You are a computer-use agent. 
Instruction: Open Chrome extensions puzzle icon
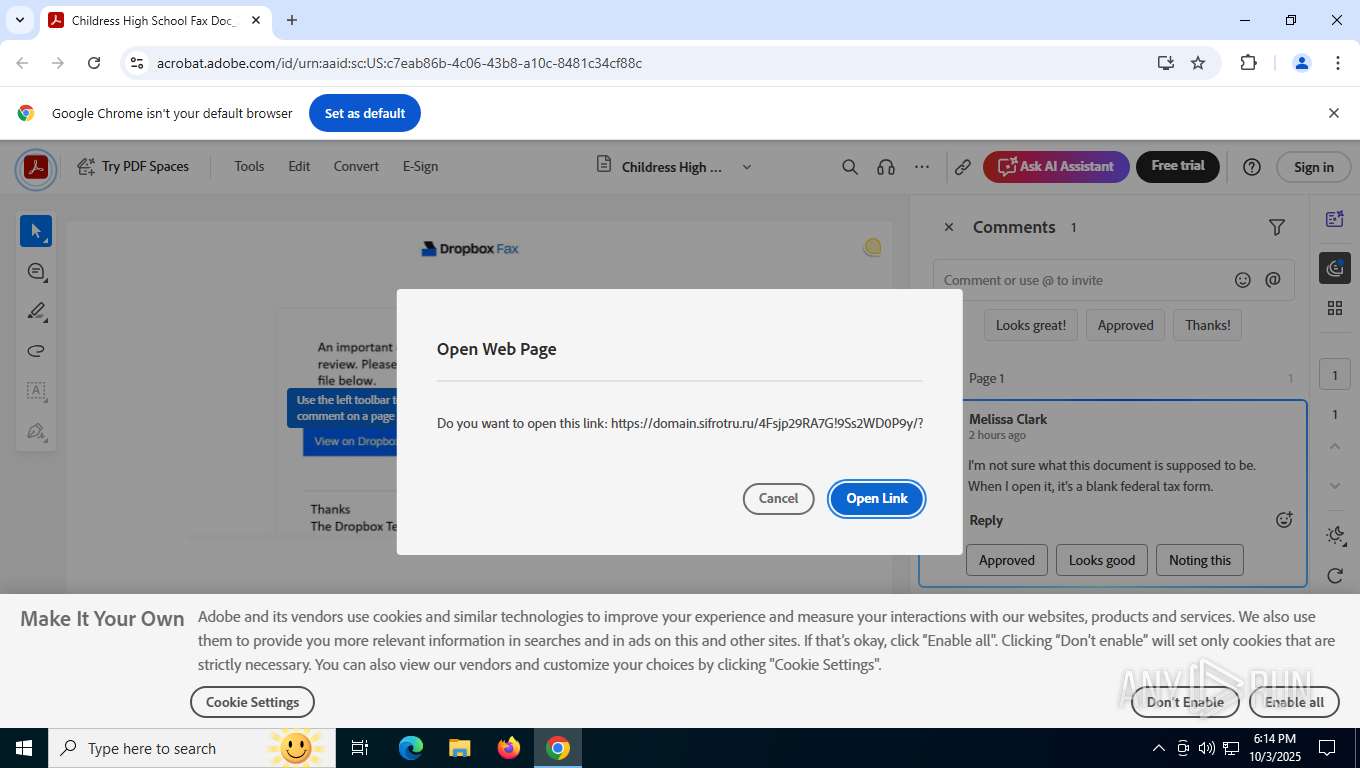[1248, 63]
